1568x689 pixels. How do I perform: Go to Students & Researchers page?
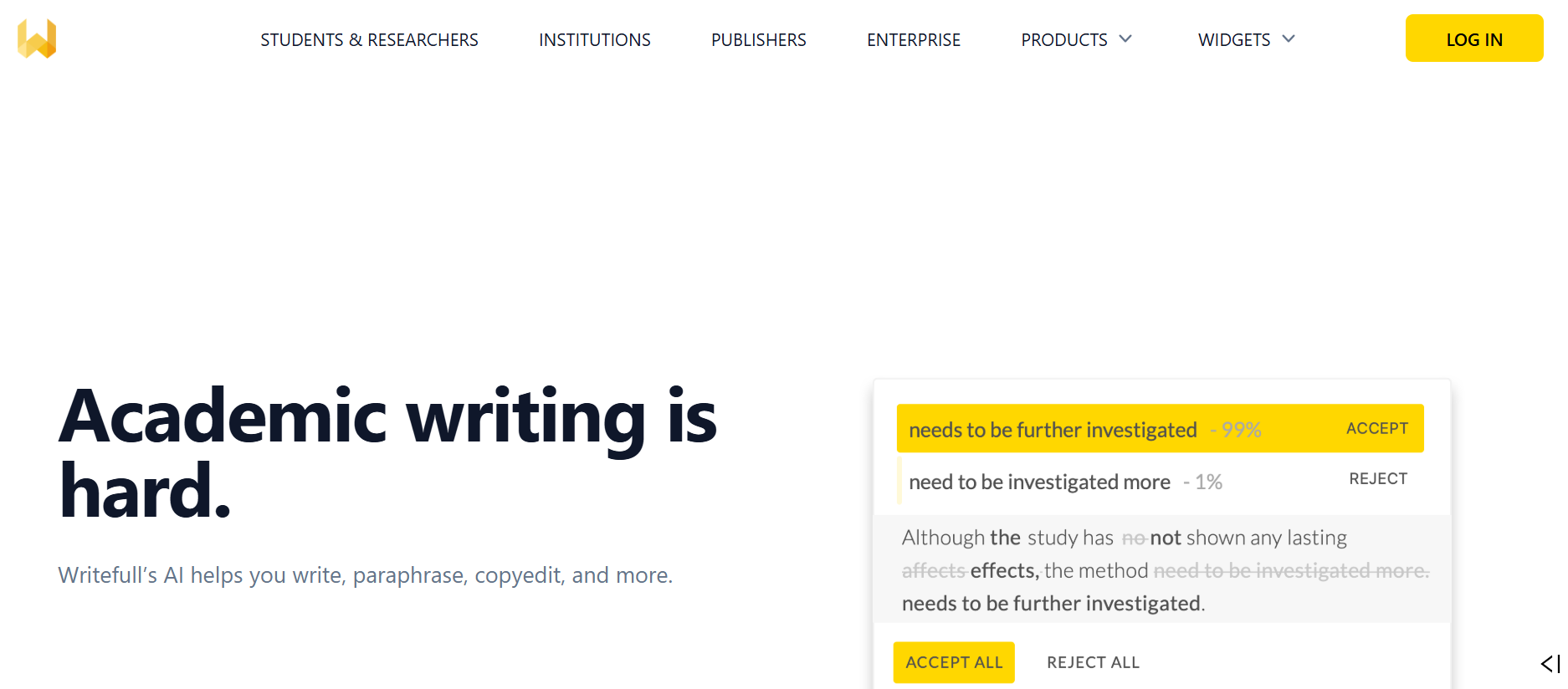tap(369, 40)
